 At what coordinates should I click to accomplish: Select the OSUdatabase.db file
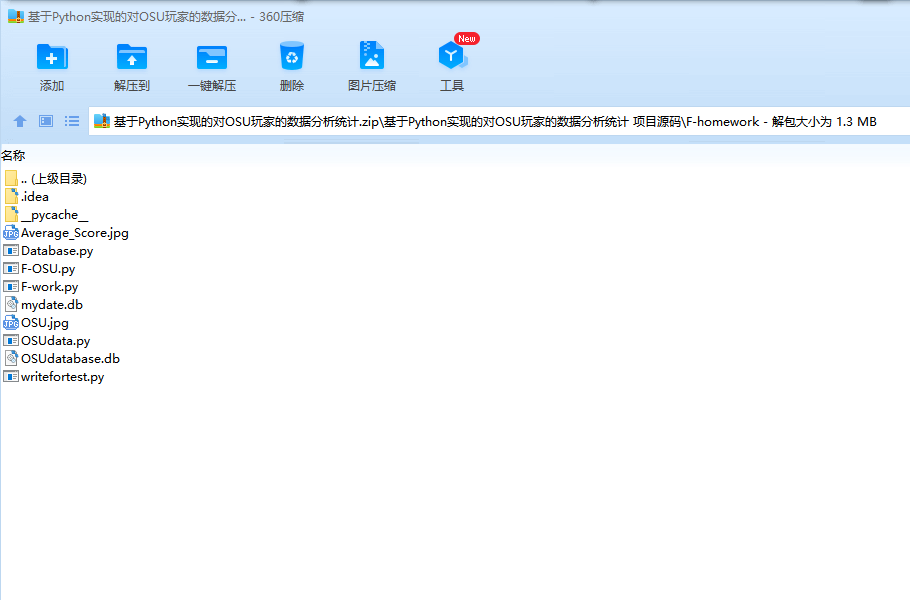62,359
